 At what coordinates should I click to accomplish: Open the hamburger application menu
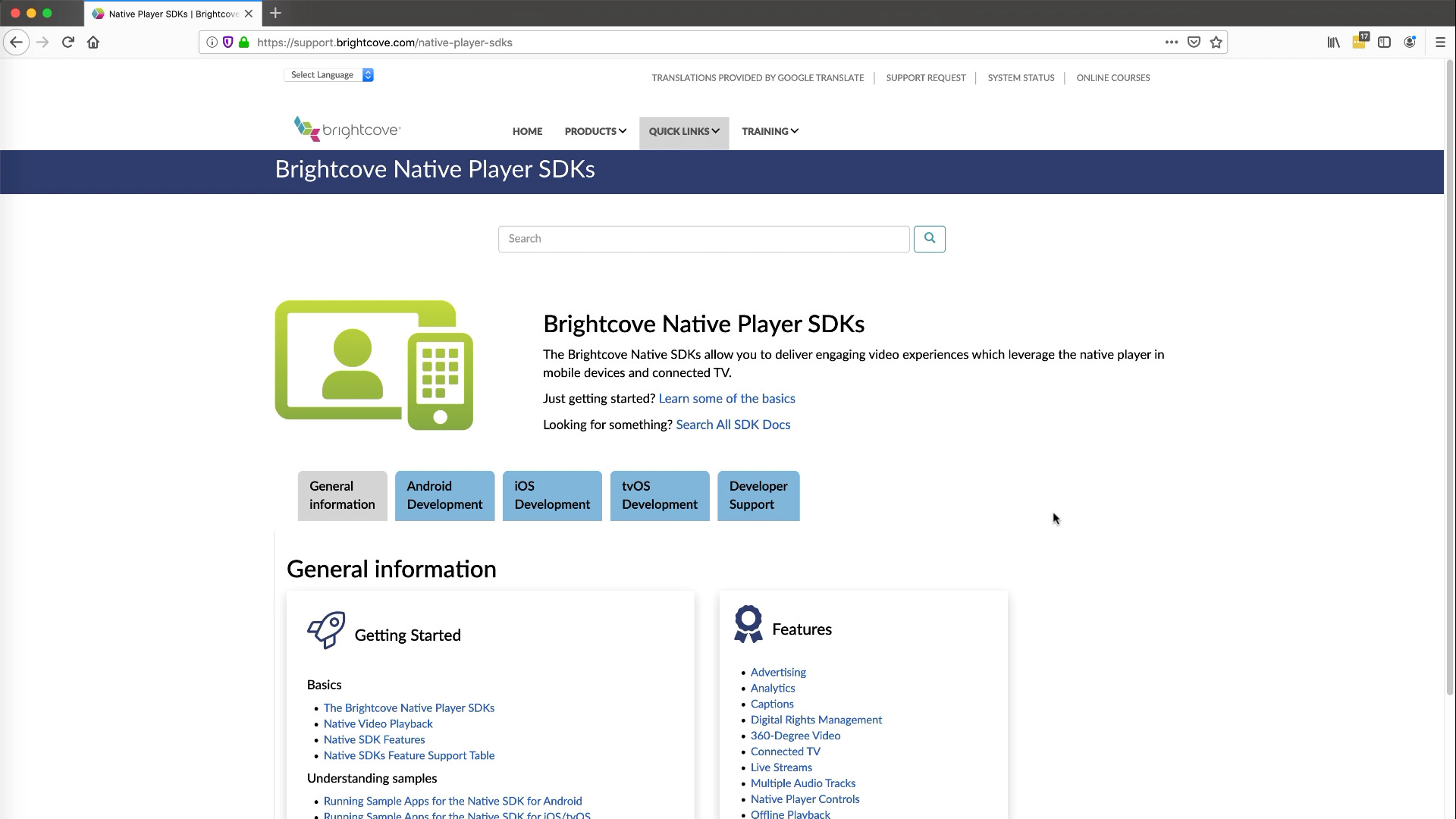coord(1440,42)
